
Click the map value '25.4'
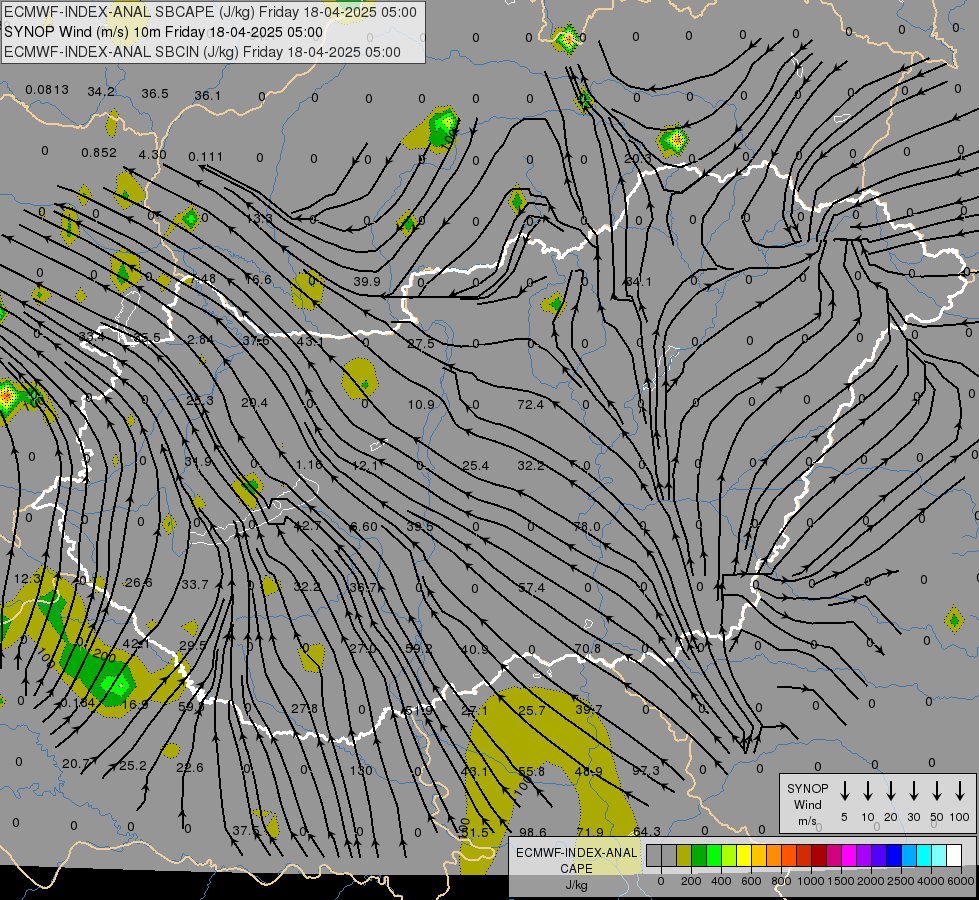pyautogui.click(x=476, y=465)
